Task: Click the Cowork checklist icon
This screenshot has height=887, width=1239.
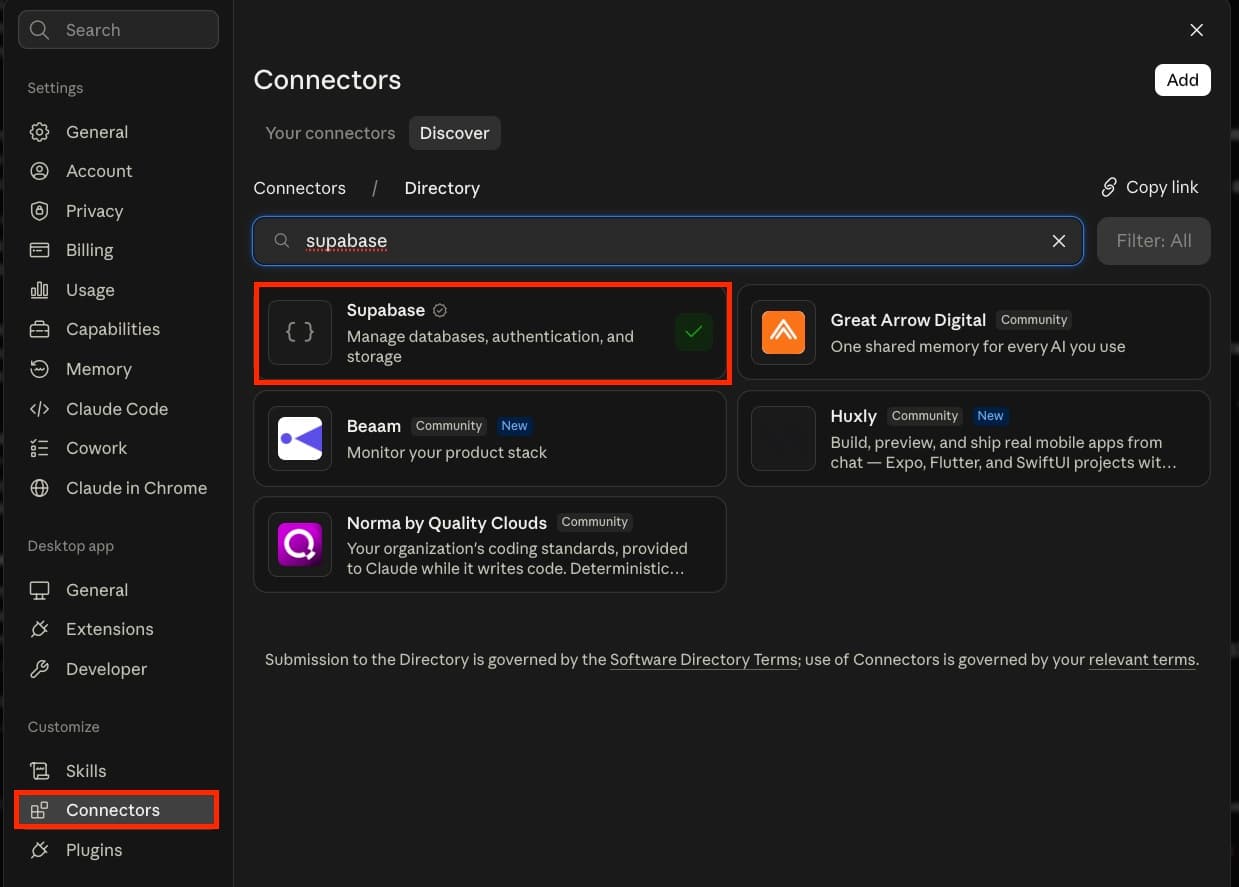Action: [39, 448]
